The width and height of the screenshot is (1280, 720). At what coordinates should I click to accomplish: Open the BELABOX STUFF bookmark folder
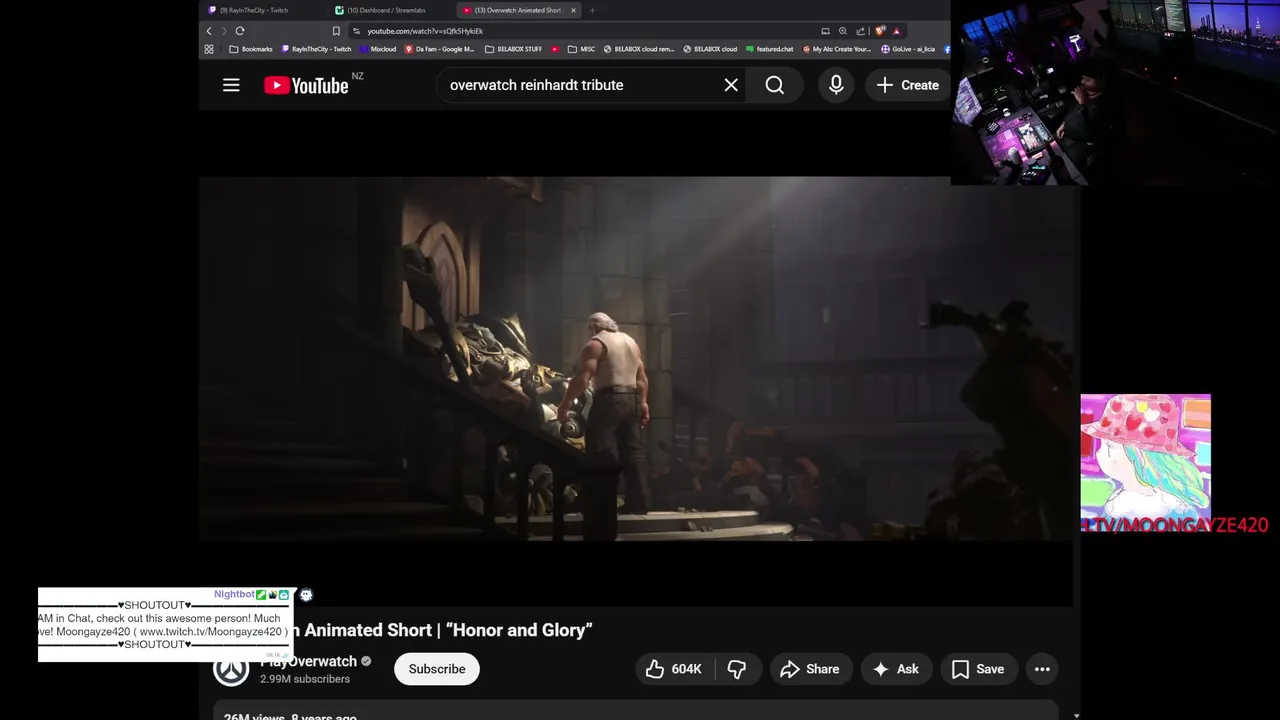[x=514, y=49]
